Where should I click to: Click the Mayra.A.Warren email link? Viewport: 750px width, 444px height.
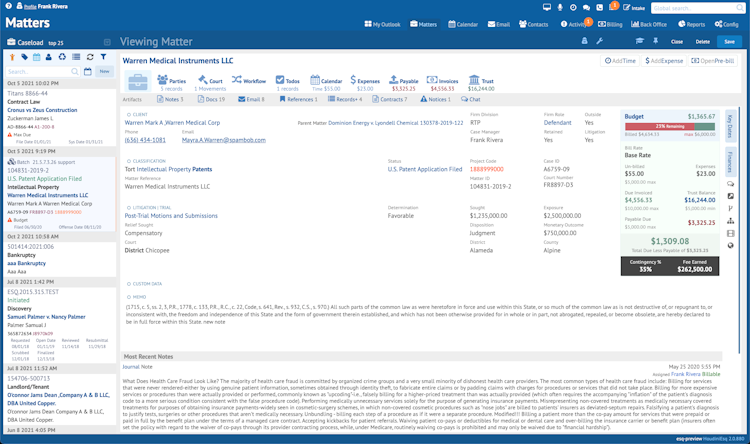tap(223, 140)
